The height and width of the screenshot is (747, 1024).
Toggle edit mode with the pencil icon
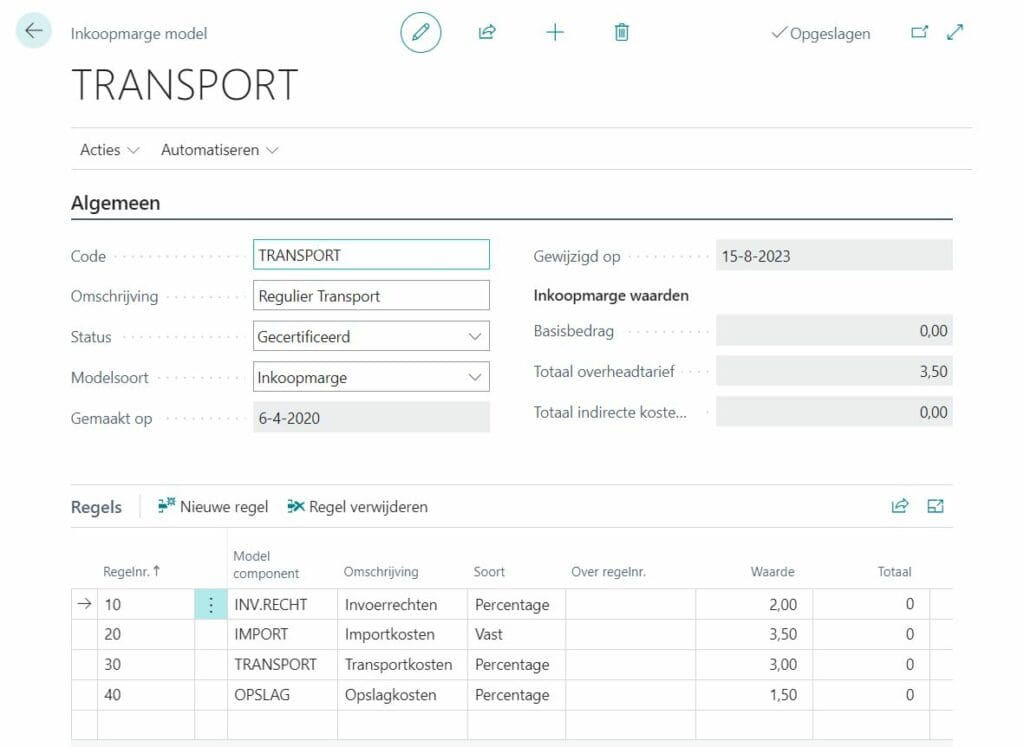(x=420, y=32)
